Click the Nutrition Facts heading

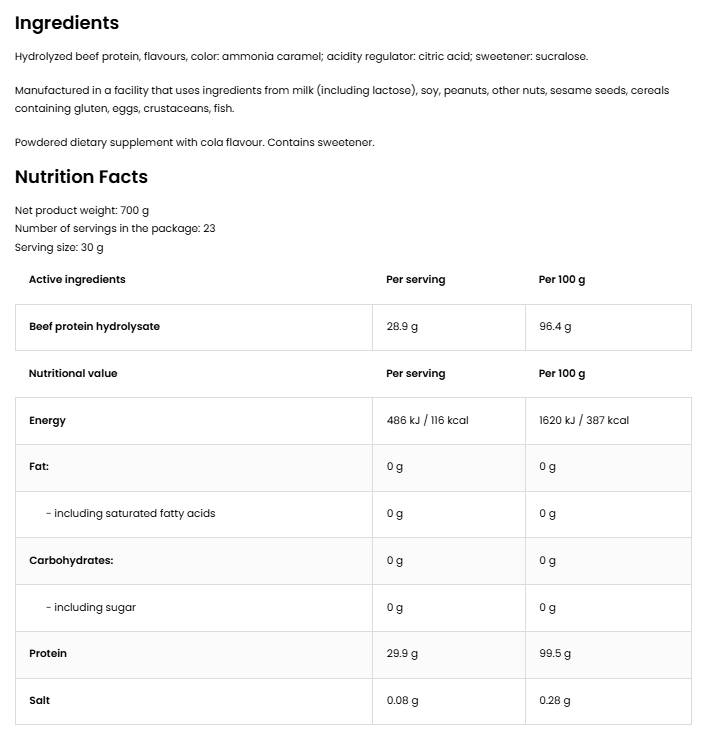pyautogui.click(x=81, y=177)
